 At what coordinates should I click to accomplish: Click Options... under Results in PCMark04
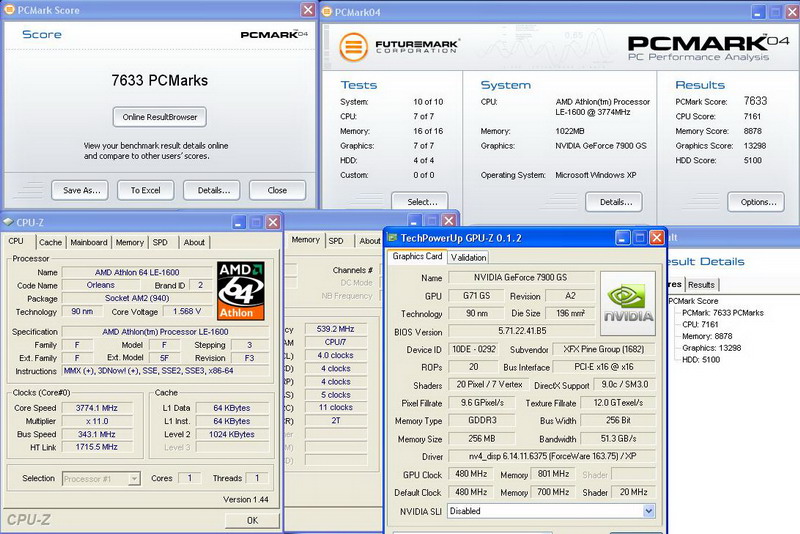(758, 202)
